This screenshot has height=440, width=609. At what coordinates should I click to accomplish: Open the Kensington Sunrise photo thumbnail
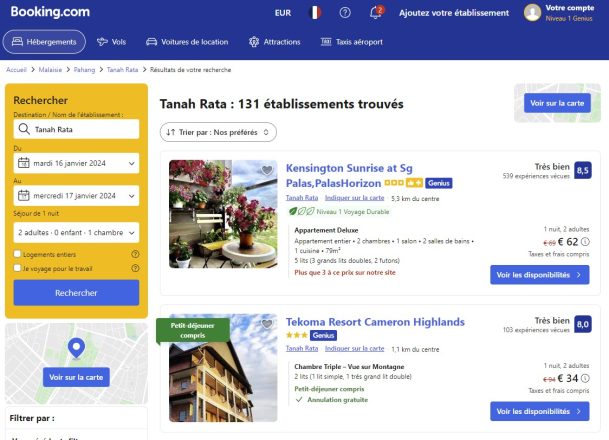[x=223, y=214]
